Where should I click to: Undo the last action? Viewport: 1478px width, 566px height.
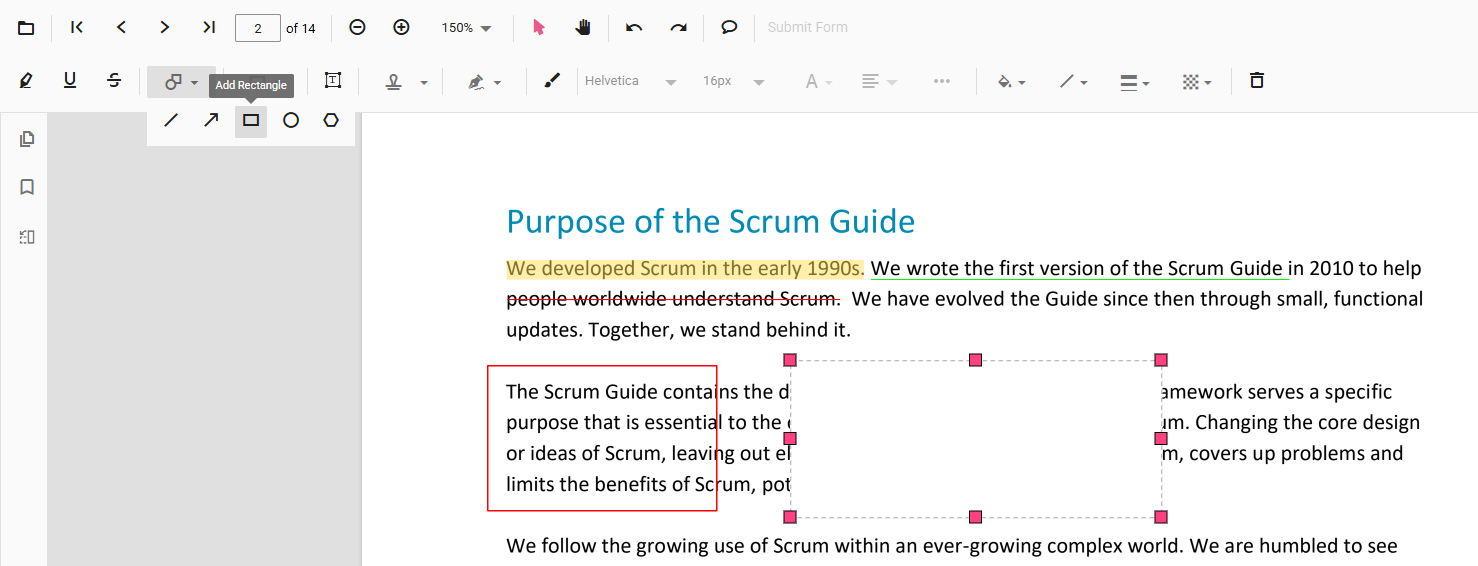coord(634,28)
